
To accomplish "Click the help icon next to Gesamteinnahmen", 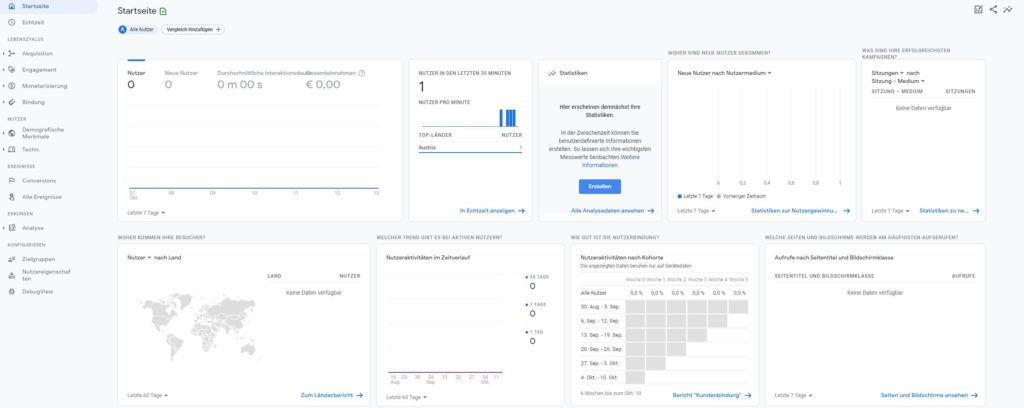I will pos(362,73).
